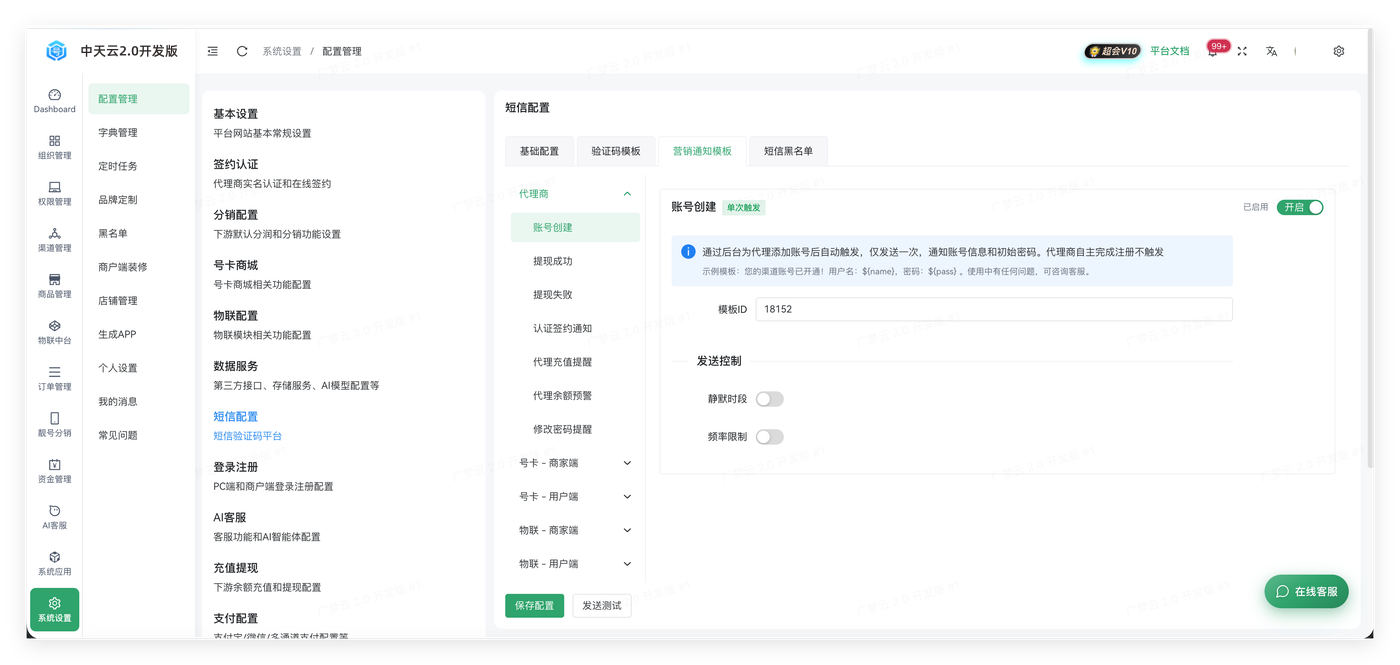Click the 保存配置 button
This screenshot has width=1400, height=665.
(x=534, y=606)
